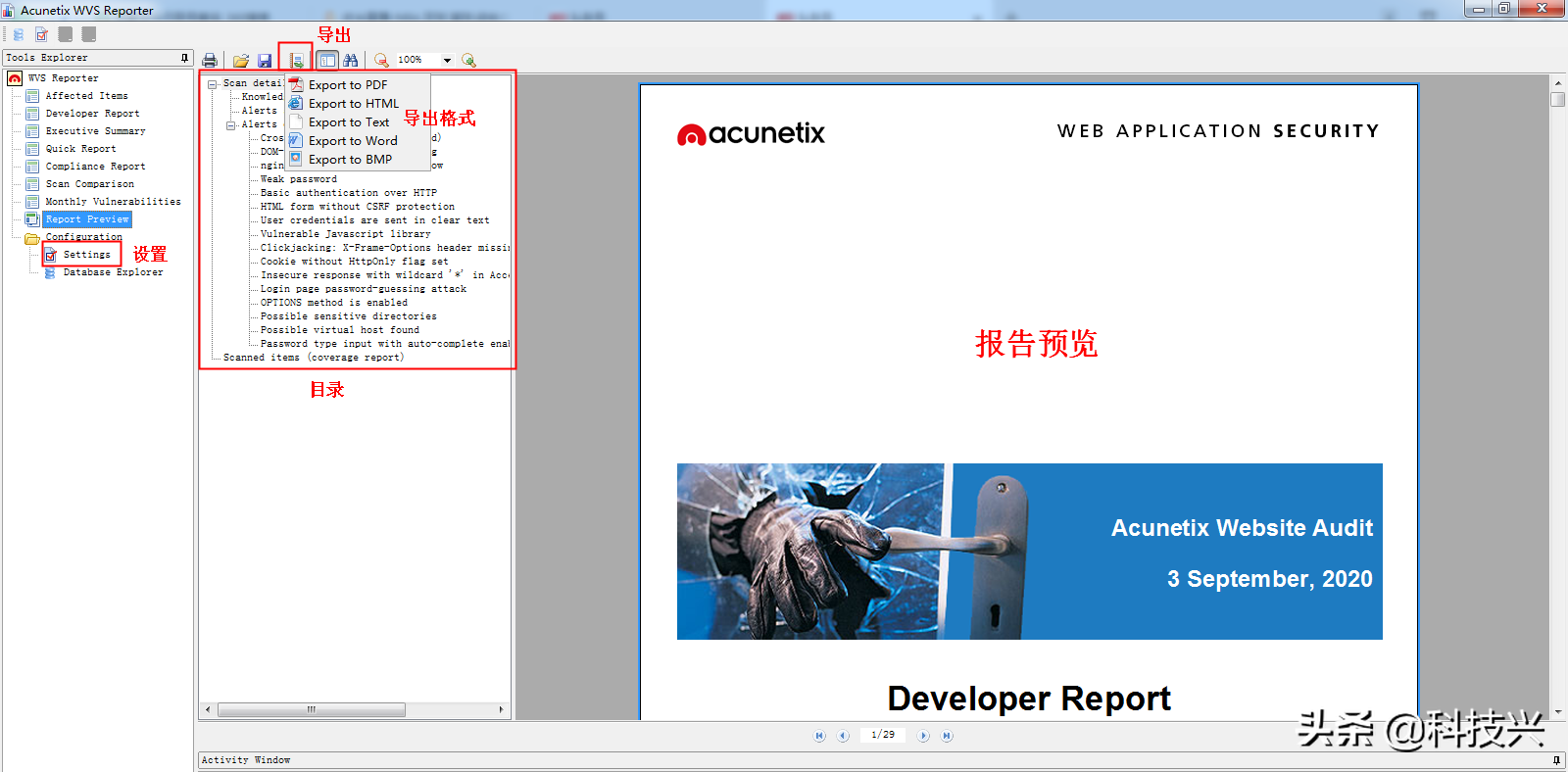The width and height of the screenshot is (1568, 772).
Task: Open Find with the binoculars icon
Action: point(351,61)
